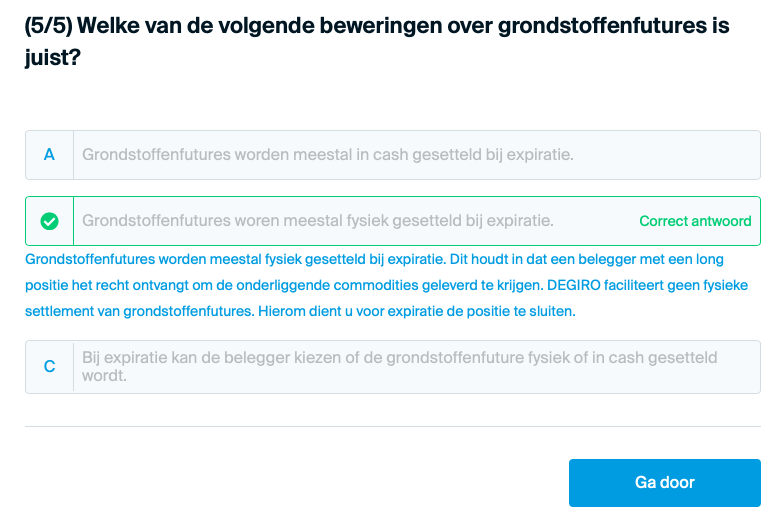773x525 pixels.
Task: Click the phrase 'settlement van grondstoffenfutures'
Action: (x=139, y=312)
